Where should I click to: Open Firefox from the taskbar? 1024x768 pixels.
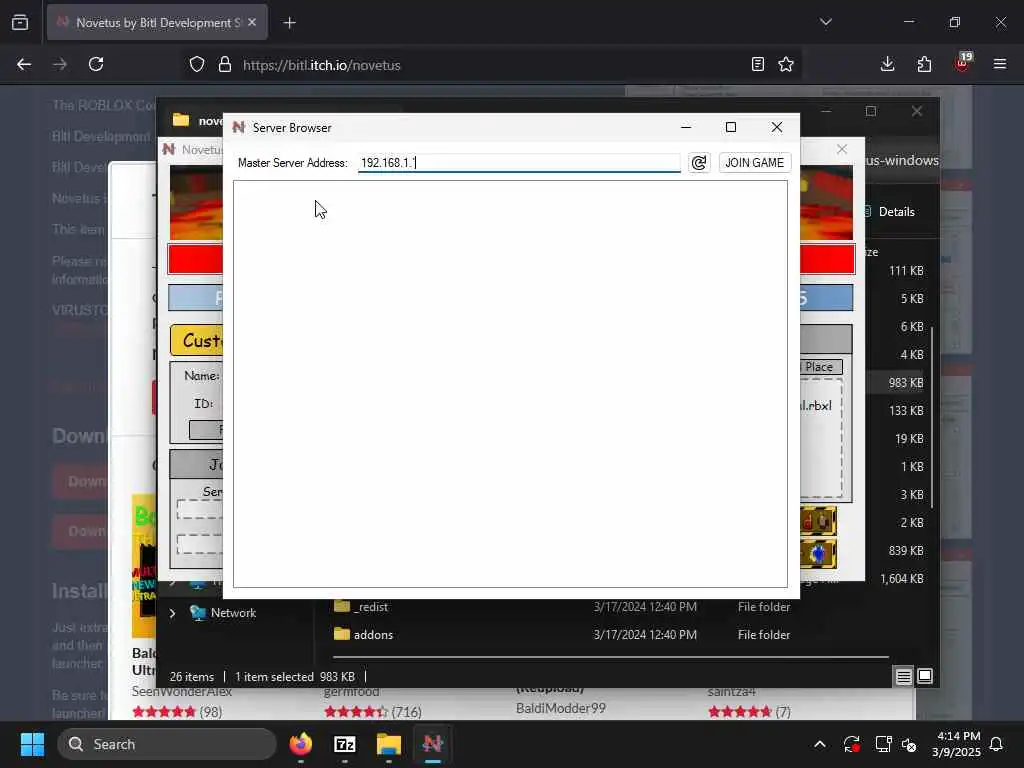[300, 744]
